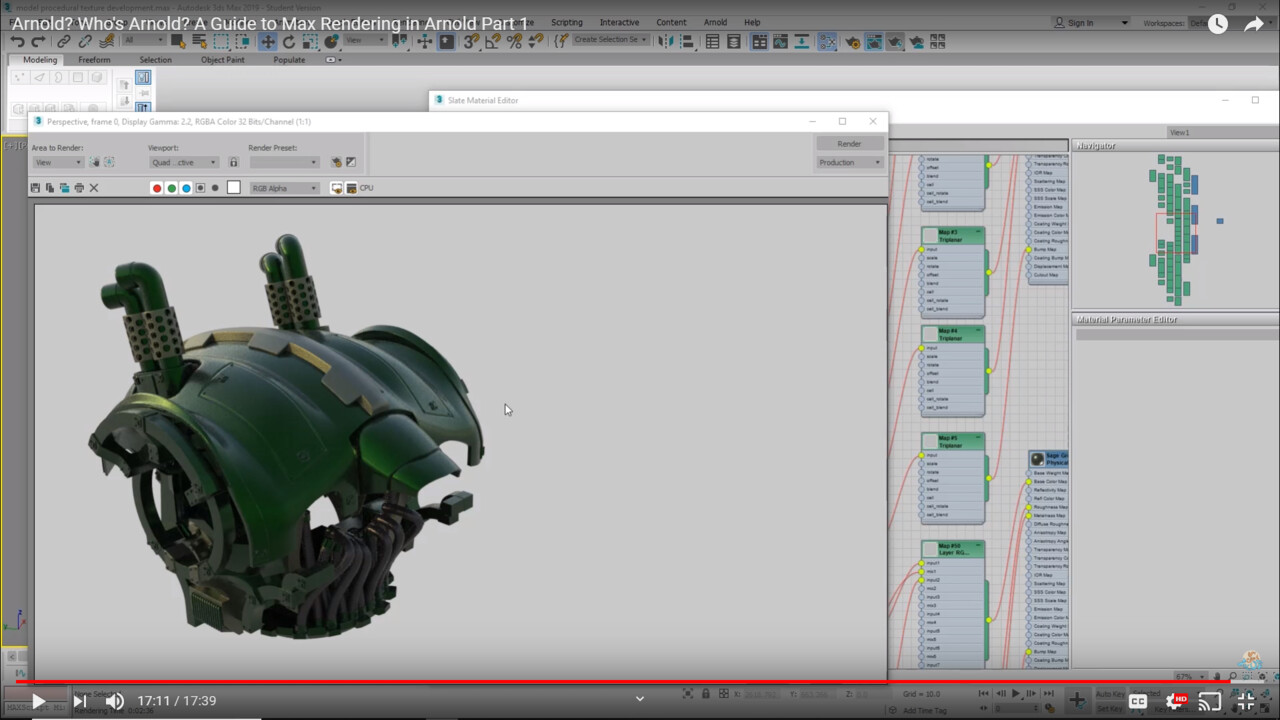Copy rendered image icon in render window
The image size is (1280, 720).
(50, 188)
